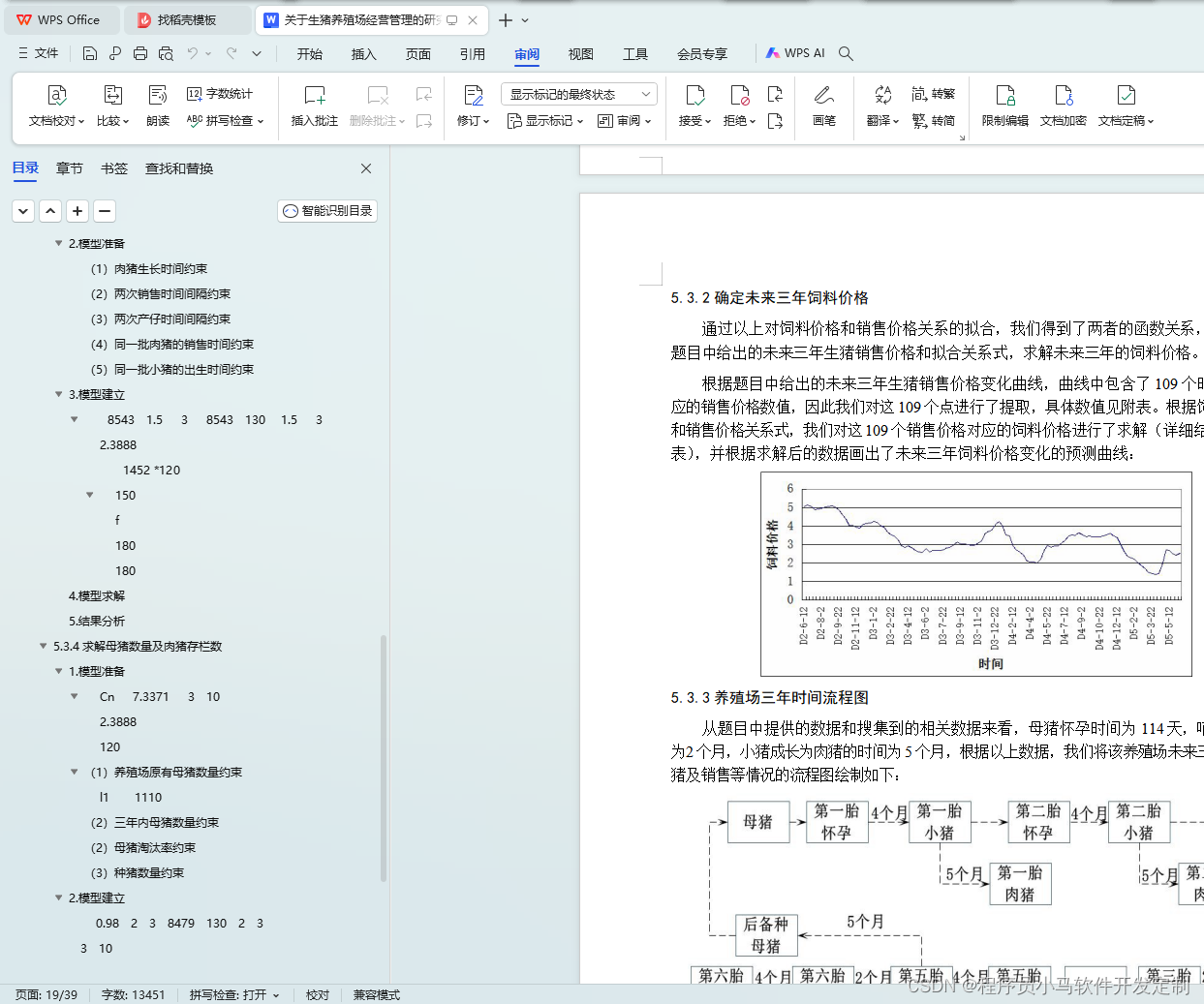Click minus icon in outline toolbar

[x=105, y=210]
